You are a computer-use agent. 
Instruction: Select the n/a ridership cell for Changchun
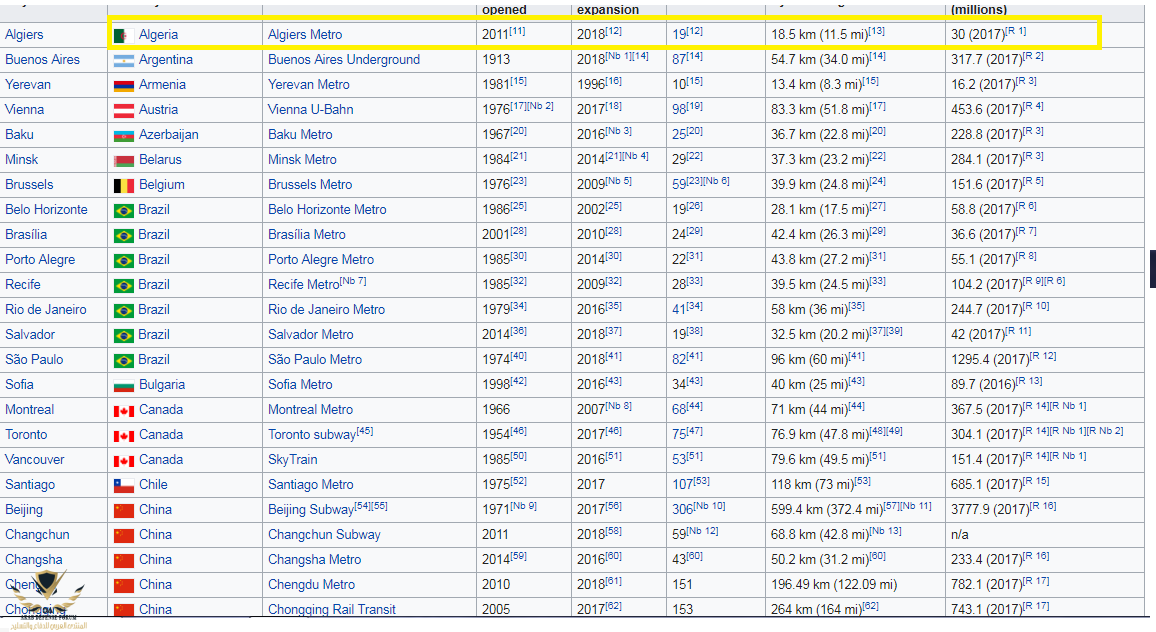960,535
